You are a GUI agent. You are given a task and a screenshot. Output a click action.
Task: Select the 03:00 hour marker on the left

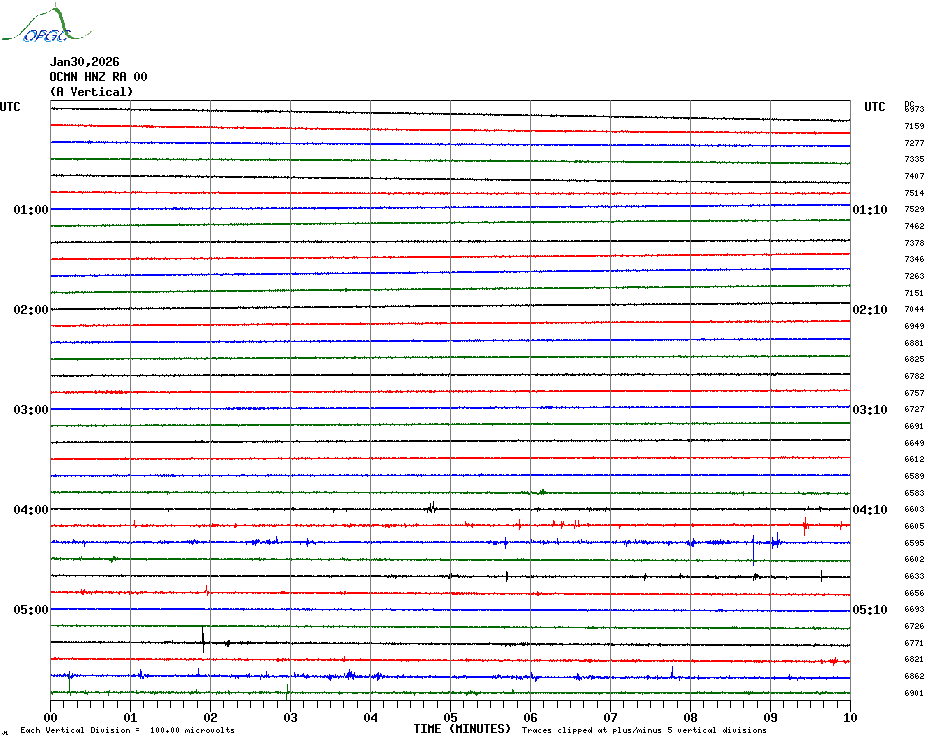pyautogui.click(x=31, y=410)
